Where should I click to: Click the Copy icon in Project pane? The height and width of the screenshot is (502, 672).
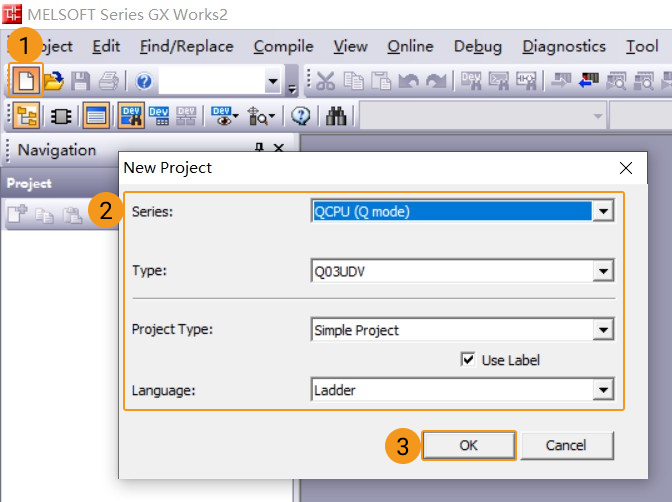pyautogui.click(x=45, y=215)
